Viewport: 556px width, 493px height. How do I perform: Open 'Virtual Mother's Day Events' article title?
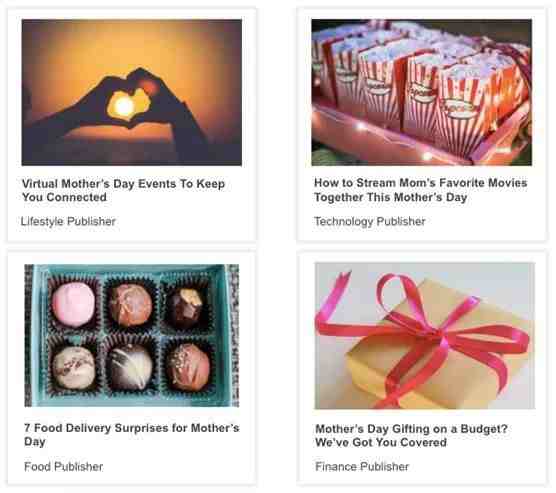pos(123,190)
